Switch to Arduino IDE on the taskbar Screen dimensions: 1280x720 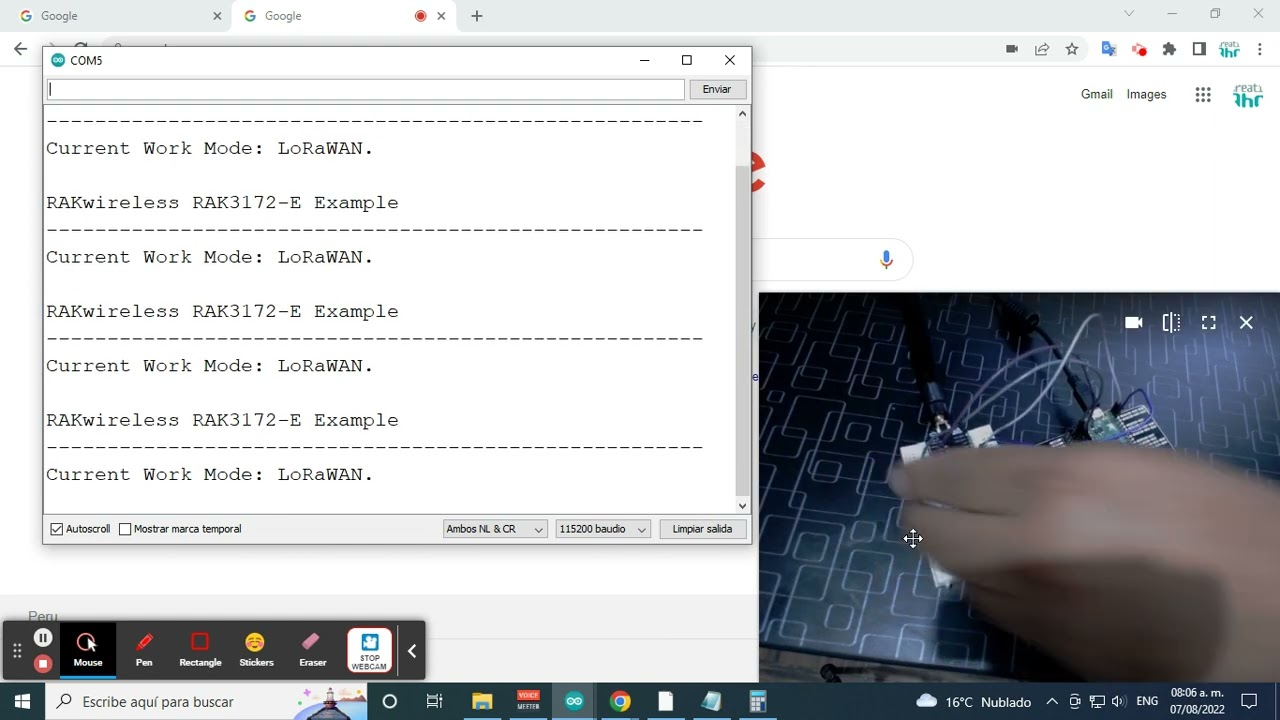[x=574, y=701]
